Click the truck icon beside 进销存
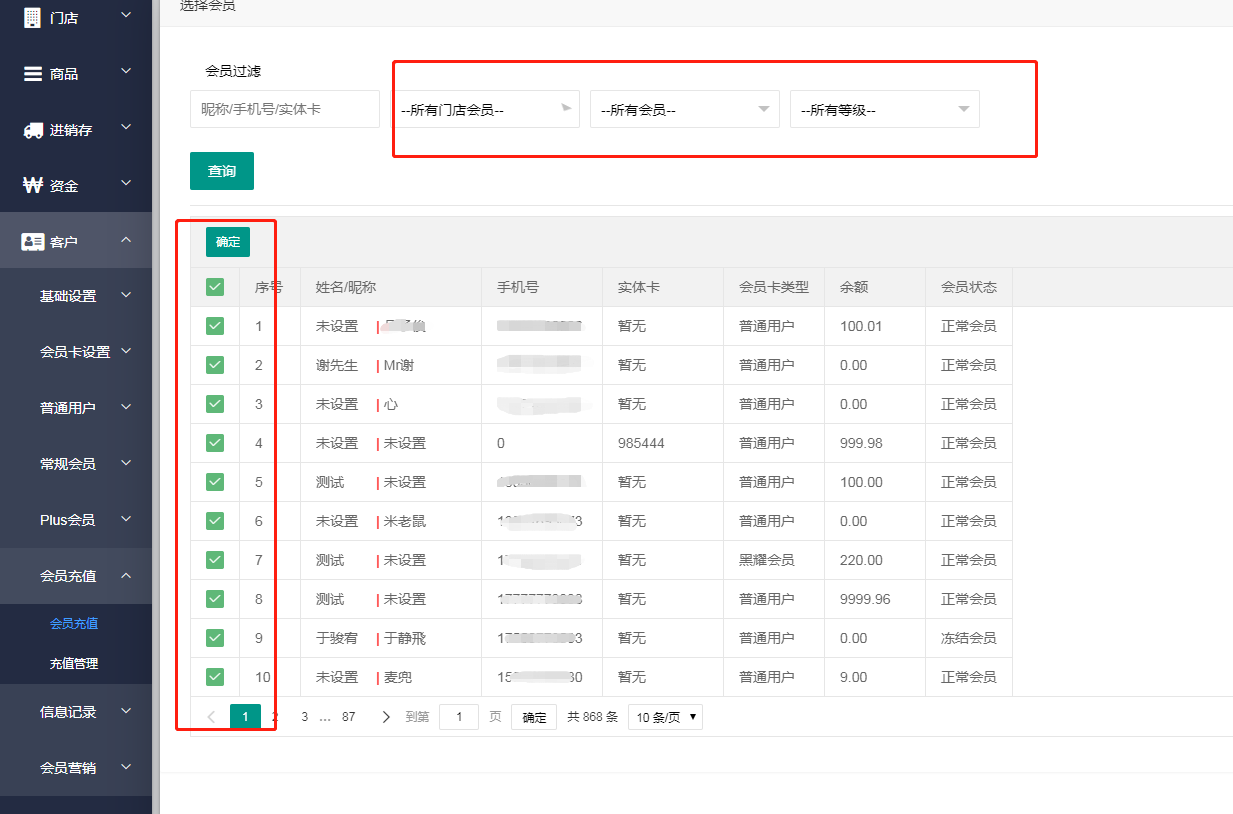Screen dimensions: 1233x814 click(33, 130)
